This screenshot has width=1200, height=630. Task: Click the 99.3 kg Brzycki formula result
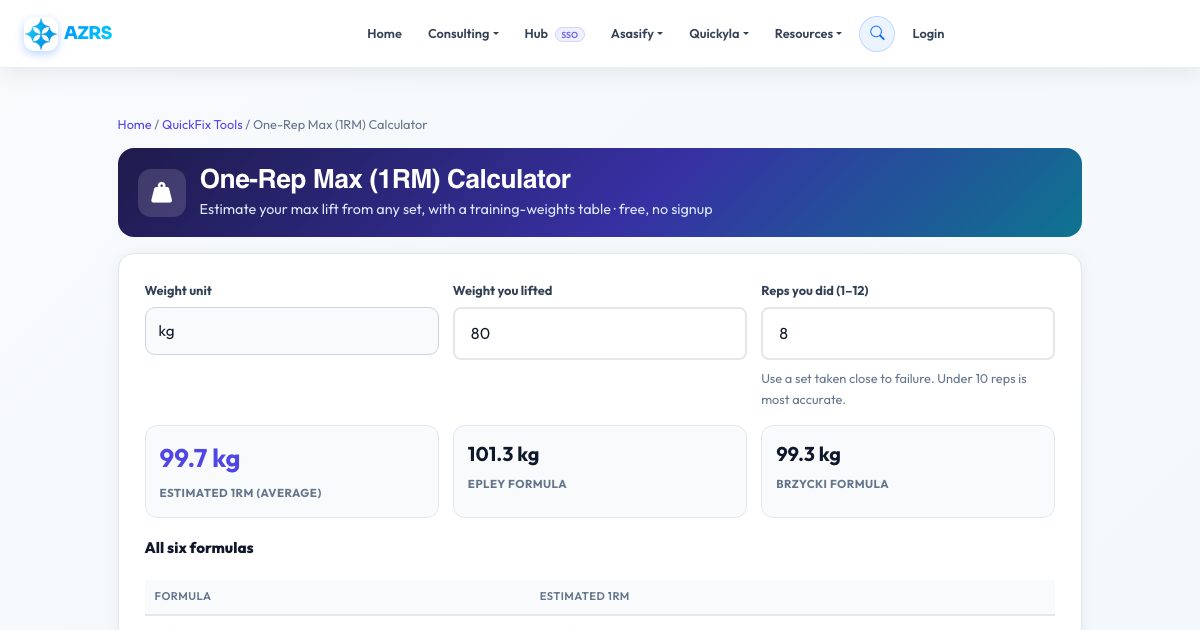pos(809,455)
